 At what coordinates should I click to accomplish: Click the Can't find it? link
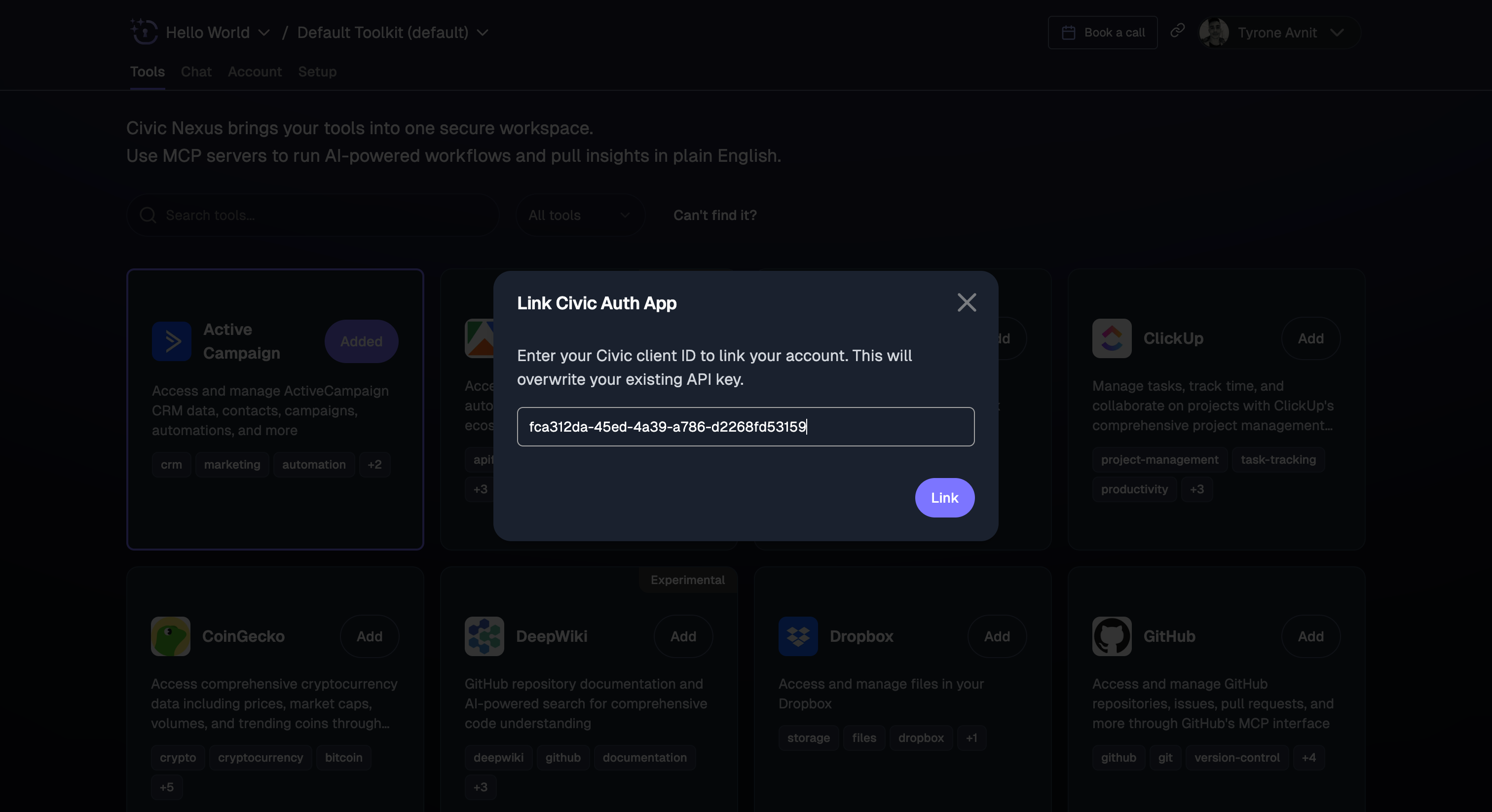714,215
